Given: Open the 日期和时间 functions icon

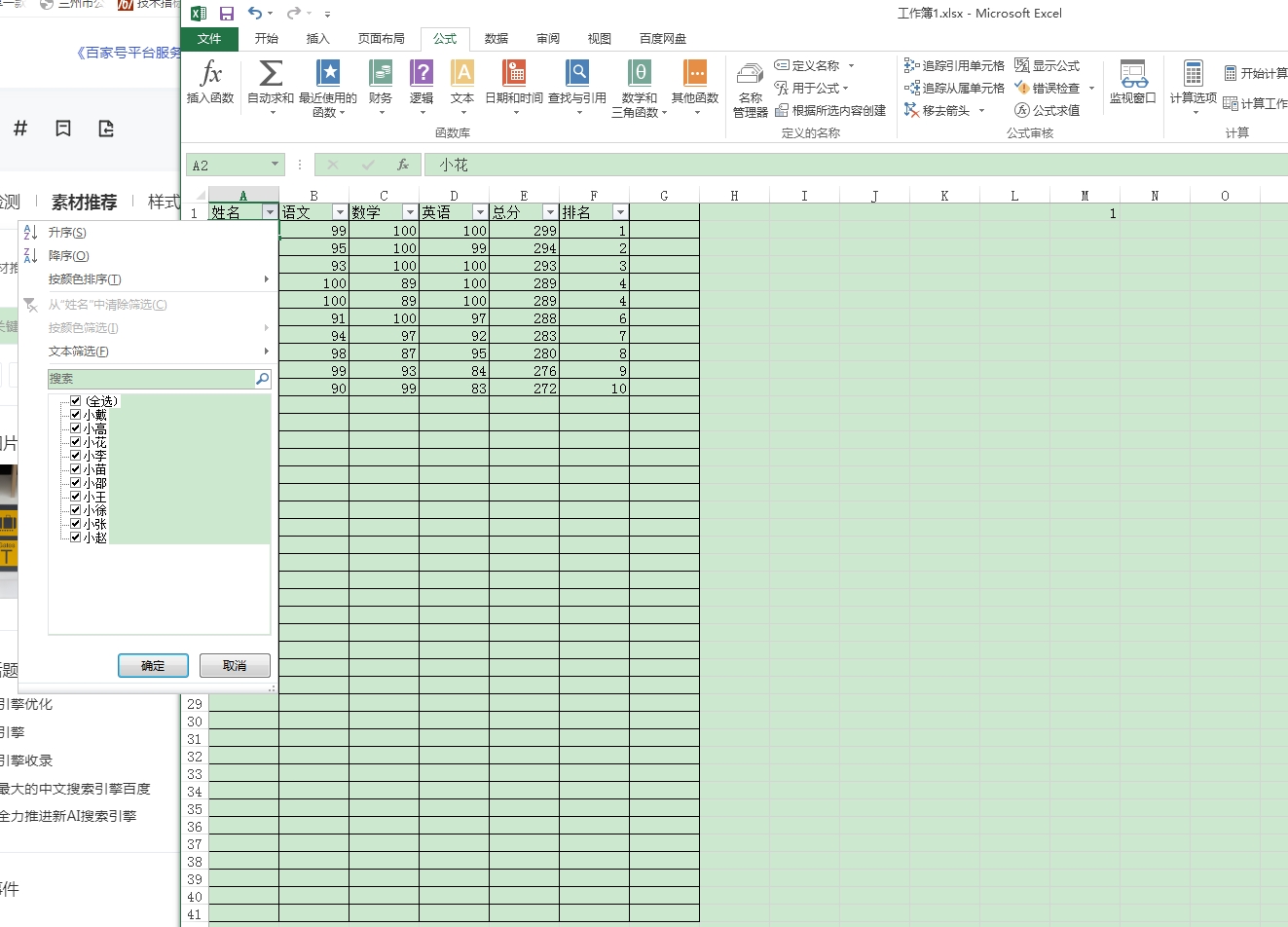Looking at the screenshot, I should tap(514, 73).
